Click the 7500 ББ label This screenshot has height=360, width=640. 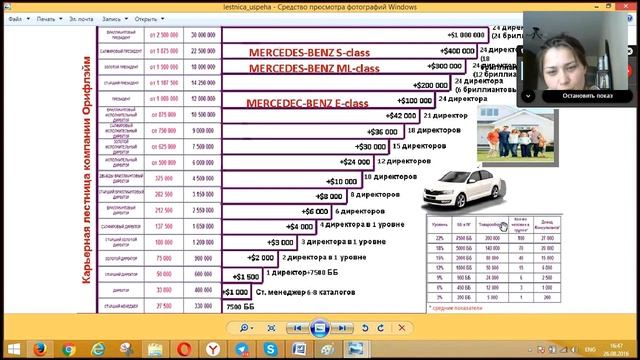click(x=240, y=307)
